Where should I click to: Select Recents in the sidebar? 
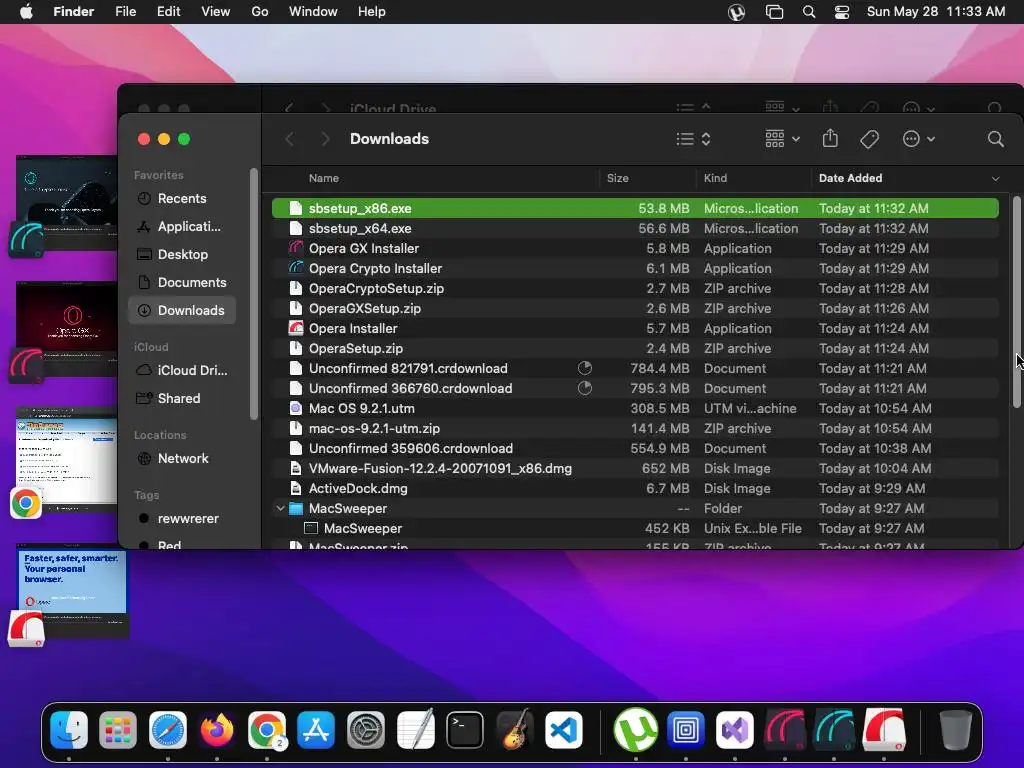(182, 199)
